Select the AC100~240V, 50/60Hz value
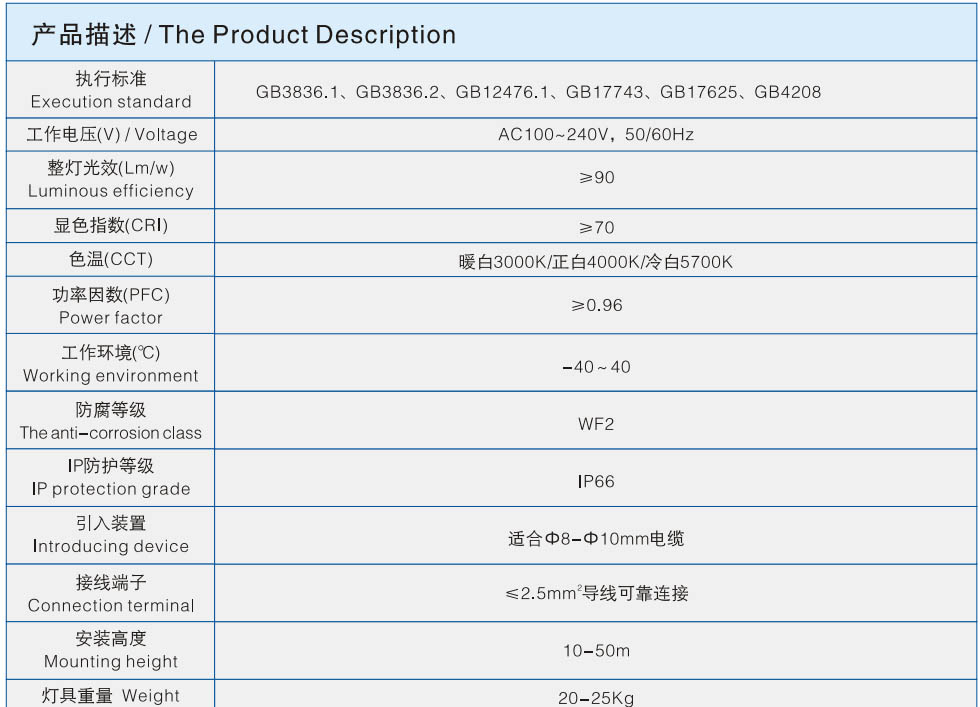The height and width of the screenshot is (707, 980). pos(596,135)
